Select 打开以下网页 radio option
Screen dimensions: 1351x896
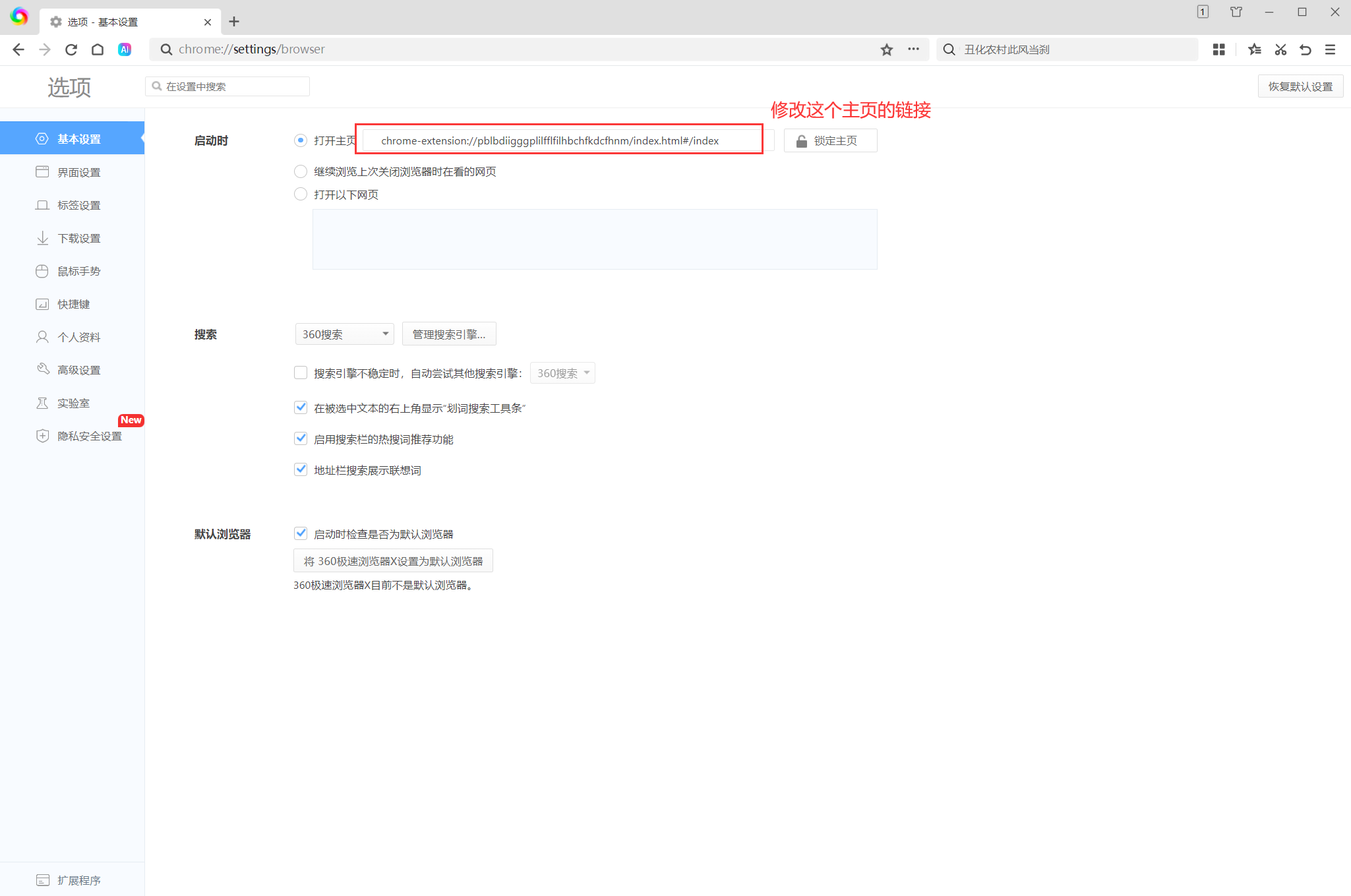(x=301, y=194)
